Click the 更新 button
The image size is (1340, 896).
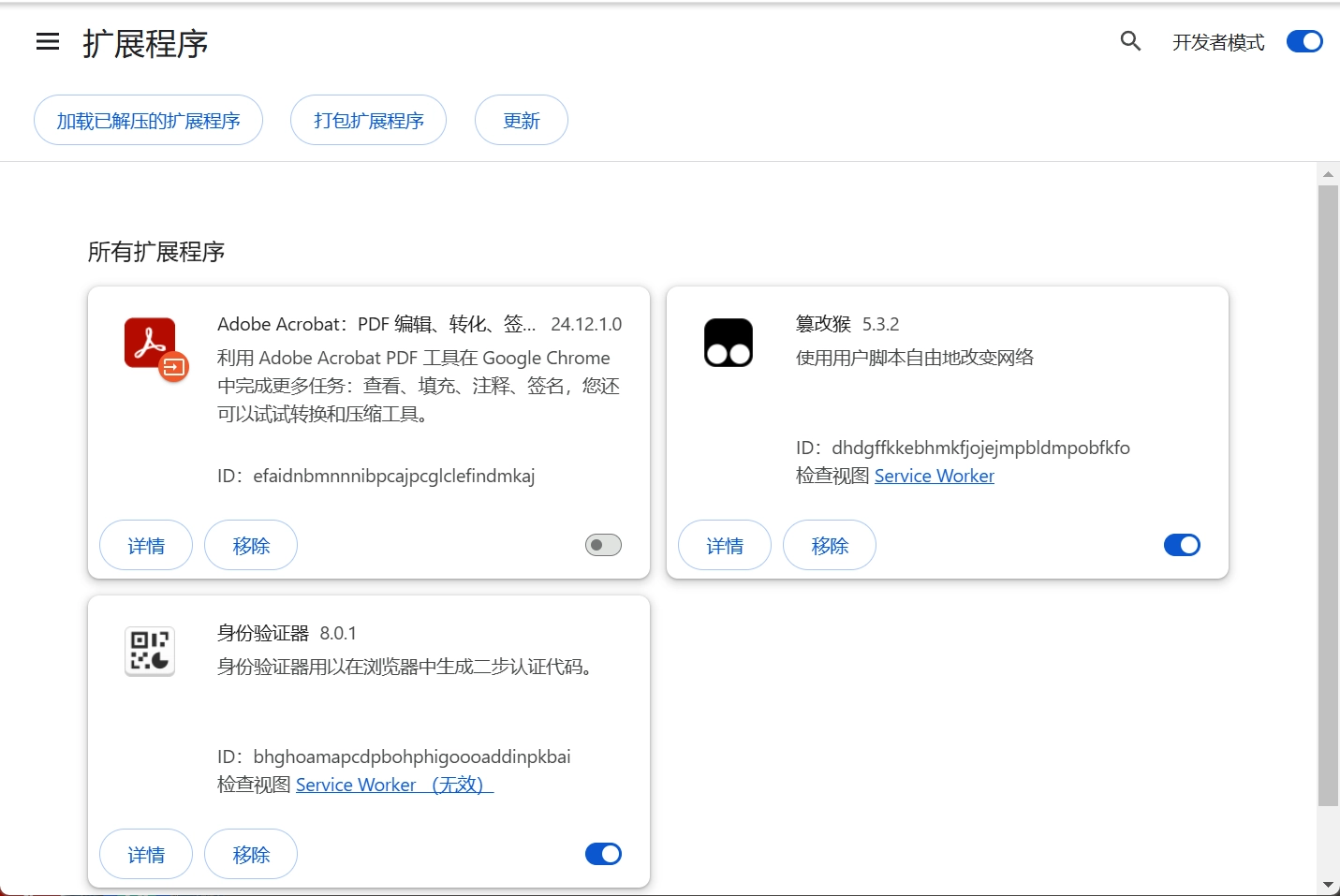(x=522, y=120)
